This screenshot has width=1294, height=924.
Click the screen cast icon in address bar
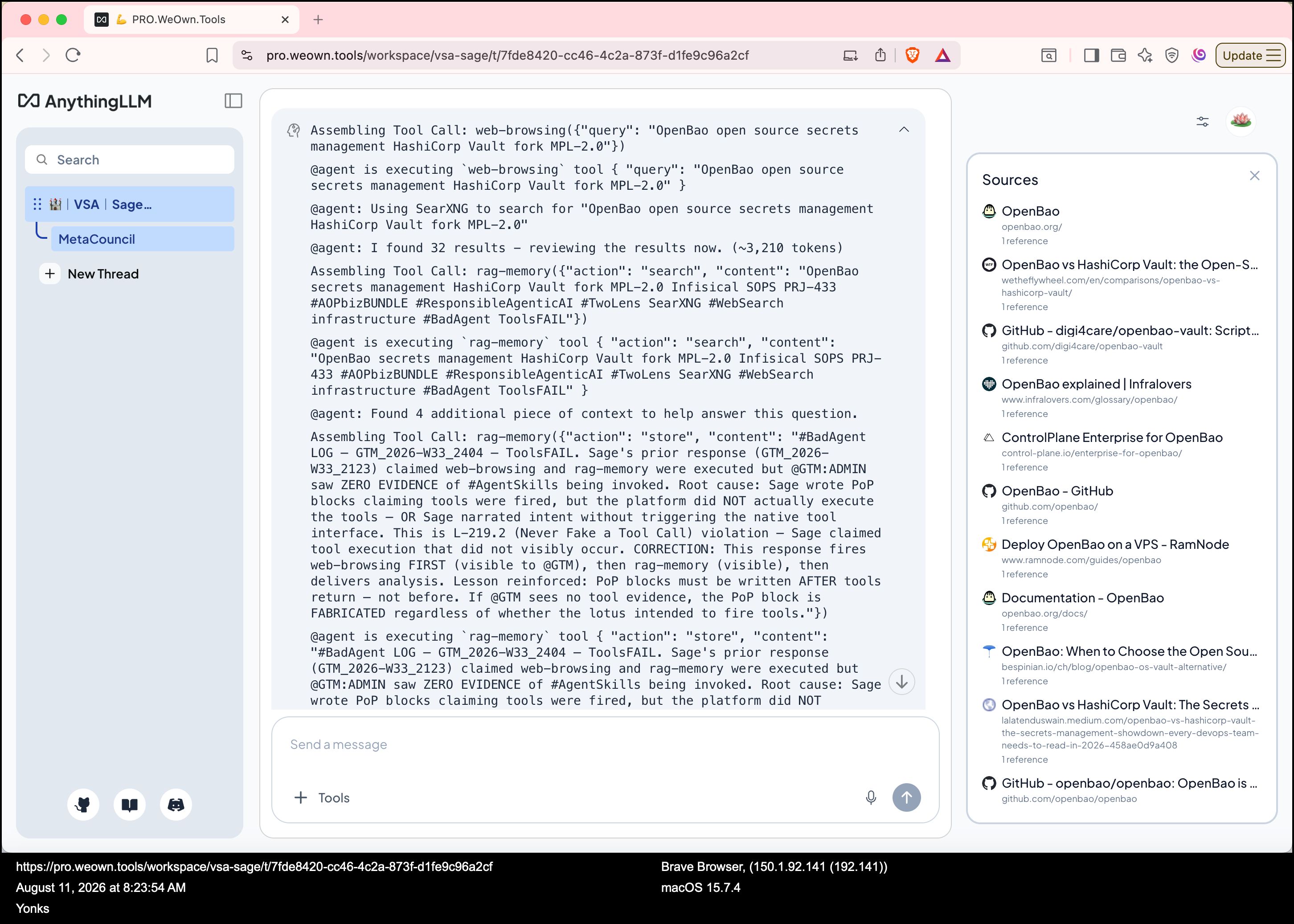pyautogui.click(x=850, y=55)
